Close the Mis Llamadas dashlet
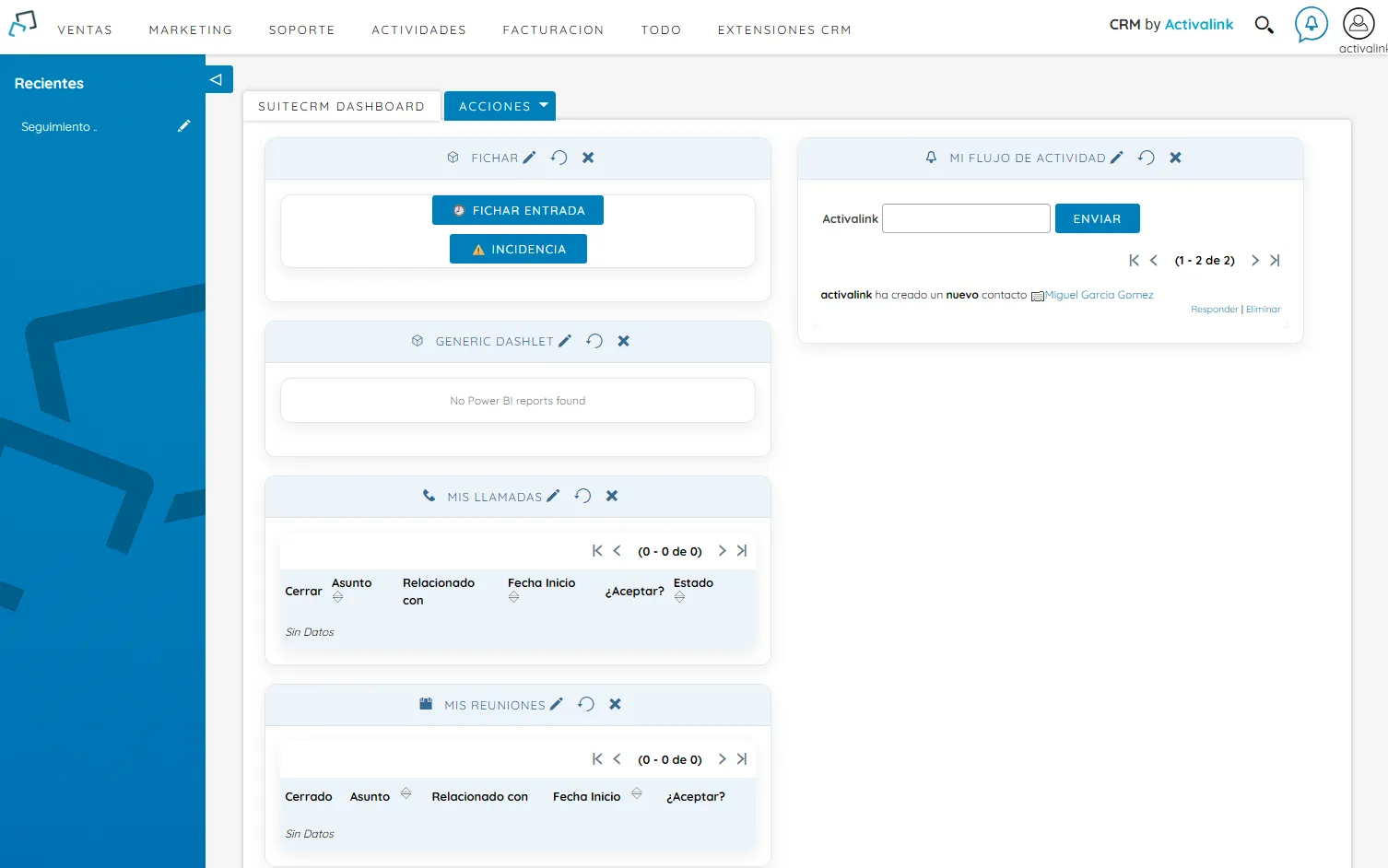 pyautogui.click(x=612, y=496)
